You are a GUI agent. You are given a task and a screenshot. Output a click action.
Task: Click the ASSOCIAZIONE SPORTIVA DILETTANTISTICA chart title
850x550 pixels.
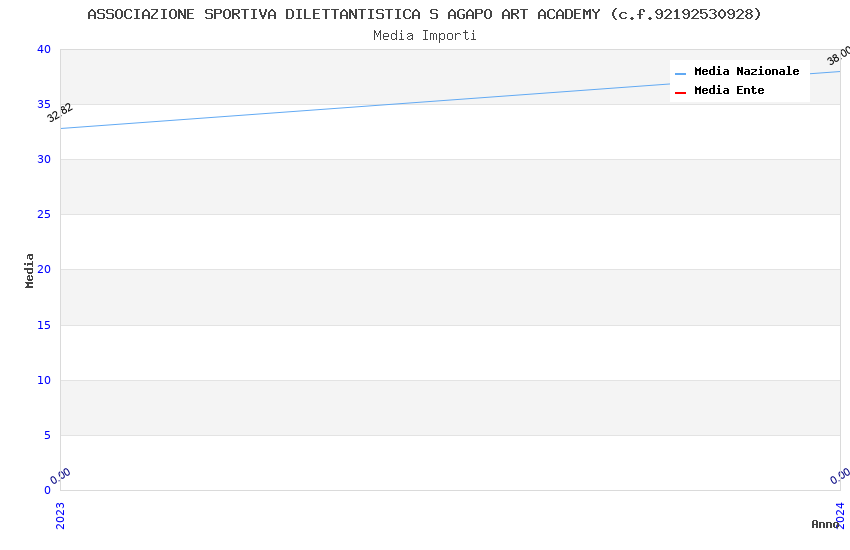424,14
